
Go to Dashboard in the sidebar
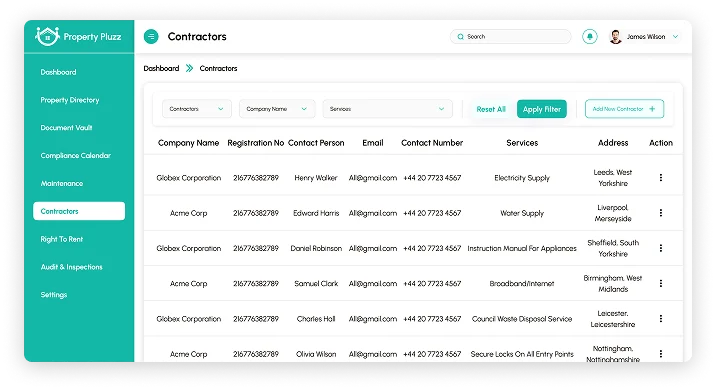click(58, 72)
